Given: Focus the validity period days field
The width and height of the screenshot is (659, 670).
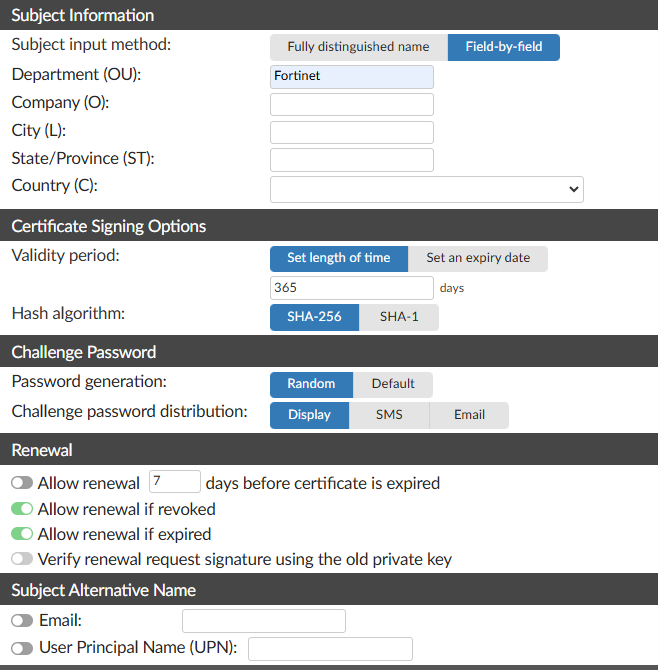Looking at the screenshot, I should pos(352,288).
